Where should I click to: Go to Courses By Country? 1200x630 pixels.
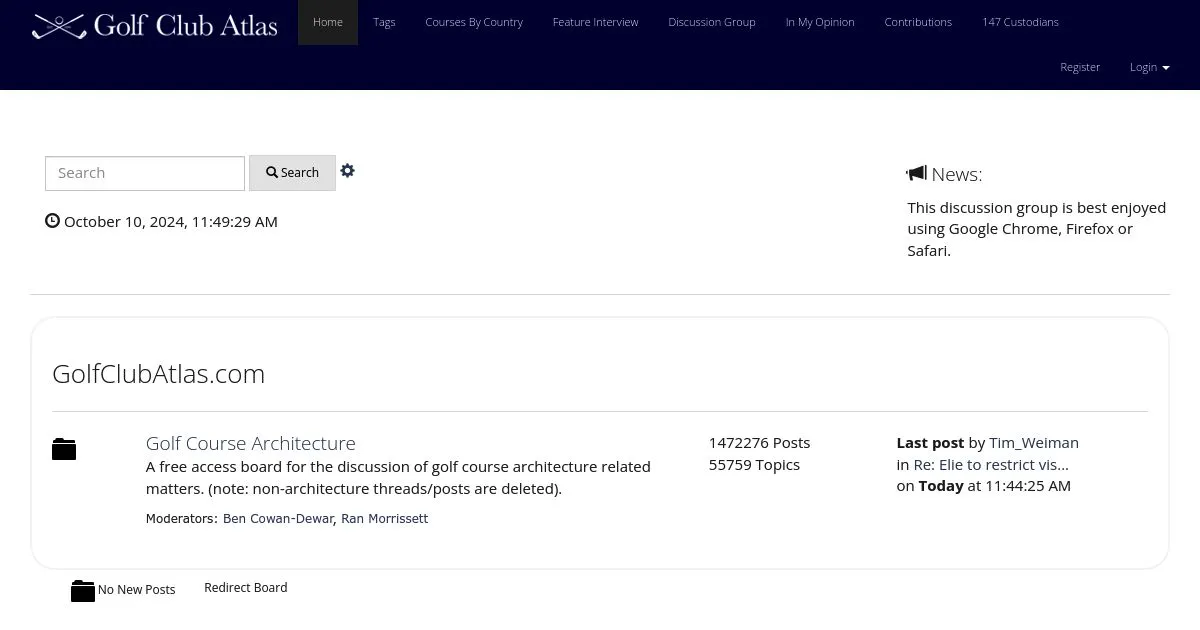474,22
